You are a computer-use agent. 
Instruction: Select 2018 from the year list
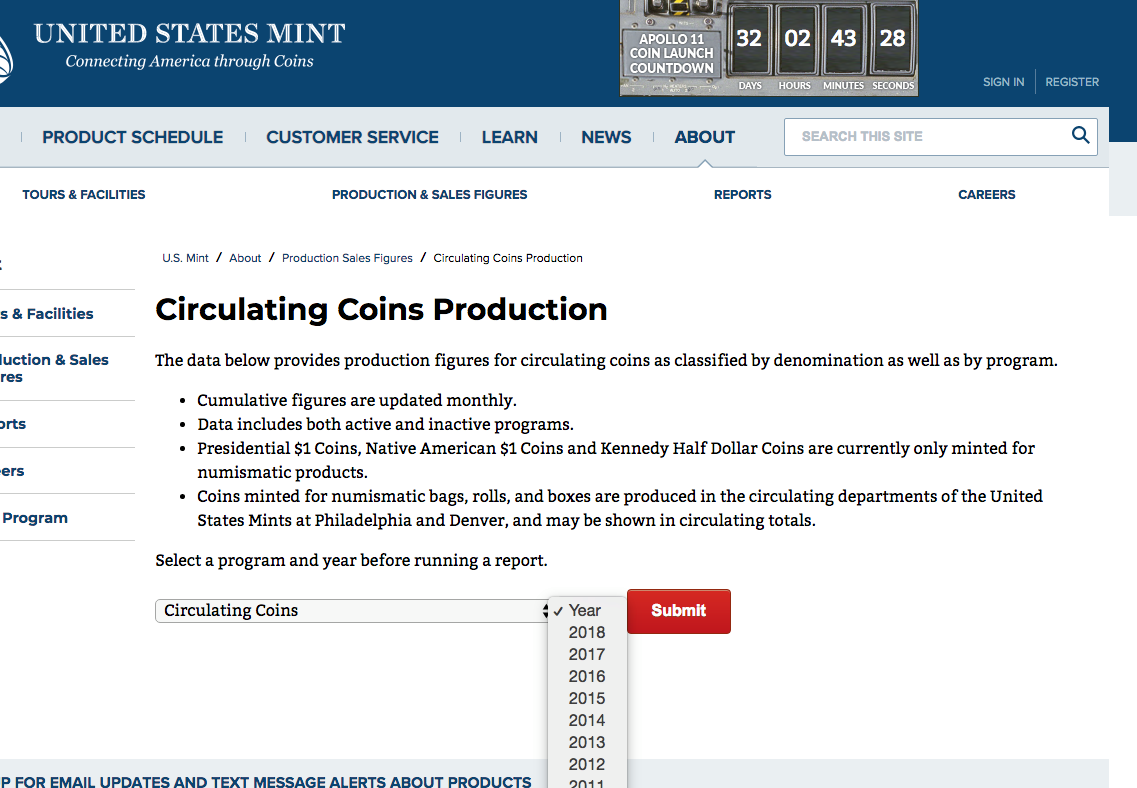(587, 632)
